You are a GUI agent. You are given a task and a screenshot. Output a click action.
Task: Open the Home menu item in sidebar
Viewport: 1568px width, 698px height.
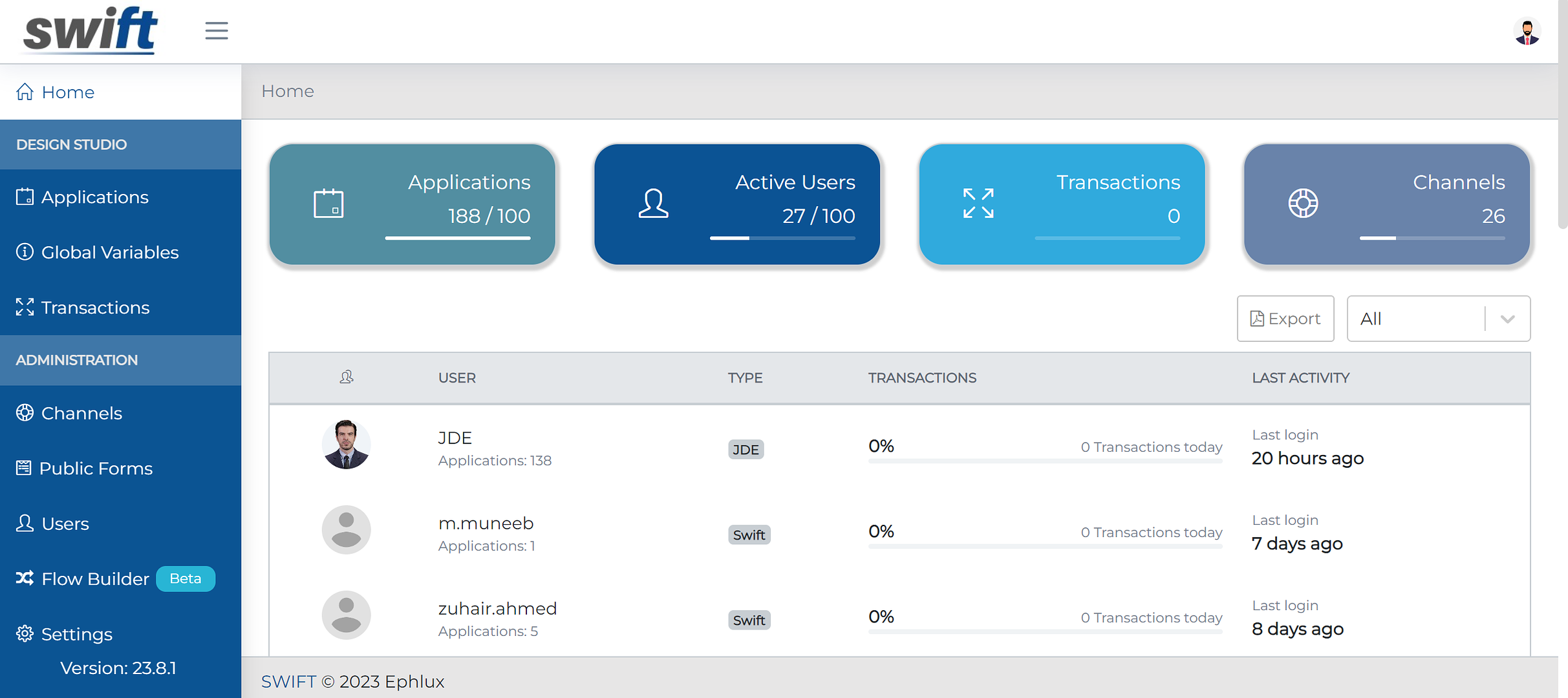tap(68, 92)
